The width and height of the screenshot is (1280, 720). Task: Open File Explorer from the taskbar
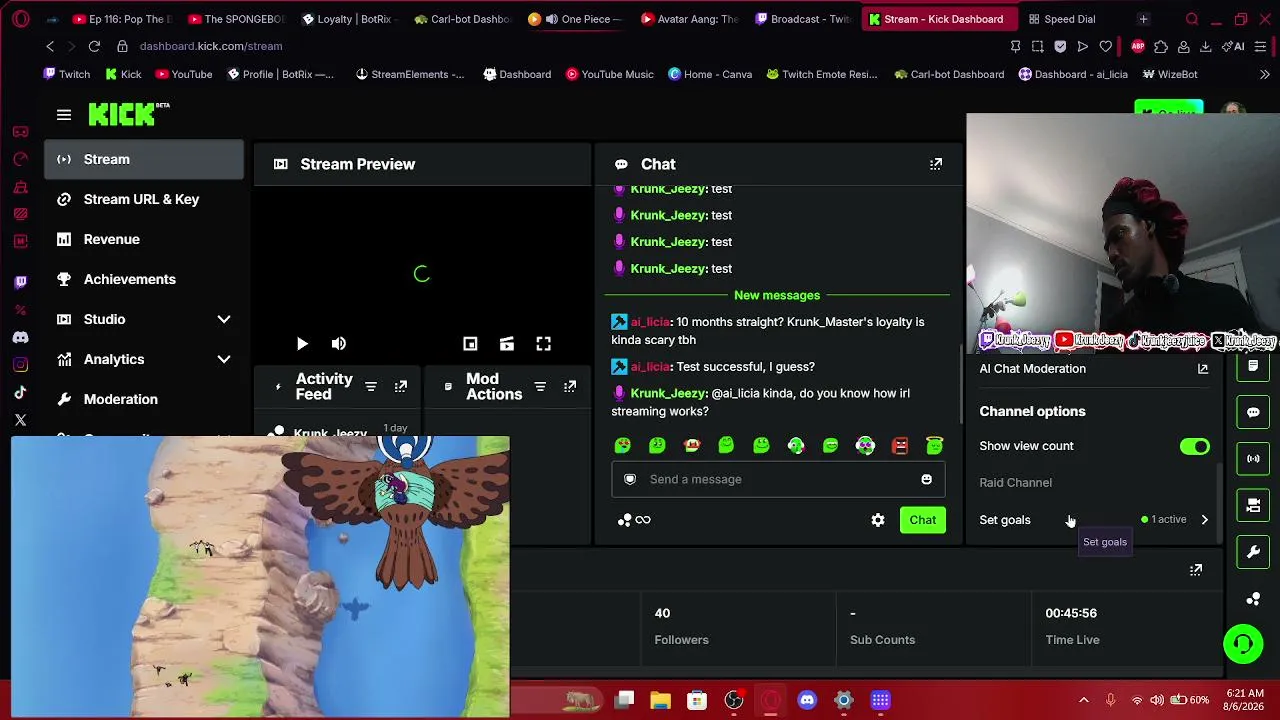click(660, 700)
